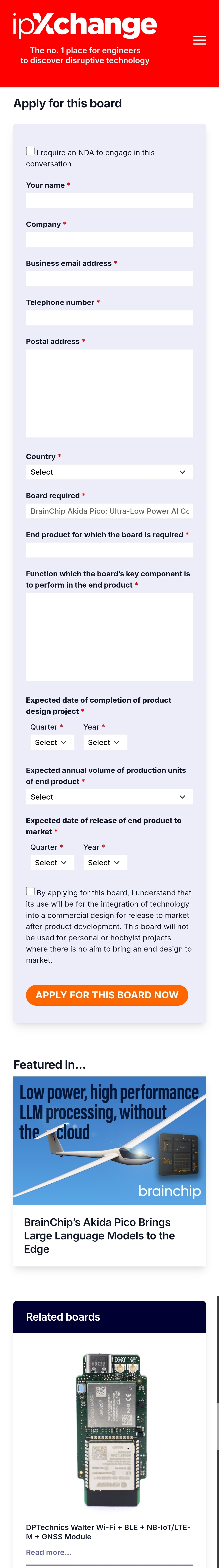
Task: Follow the Read more link
Action: 49,1552
